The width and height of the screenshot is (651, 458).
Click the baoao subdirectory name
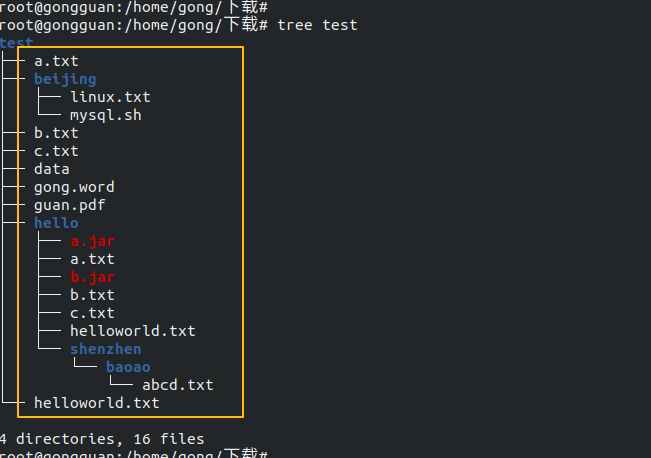(x=128, y=367)
